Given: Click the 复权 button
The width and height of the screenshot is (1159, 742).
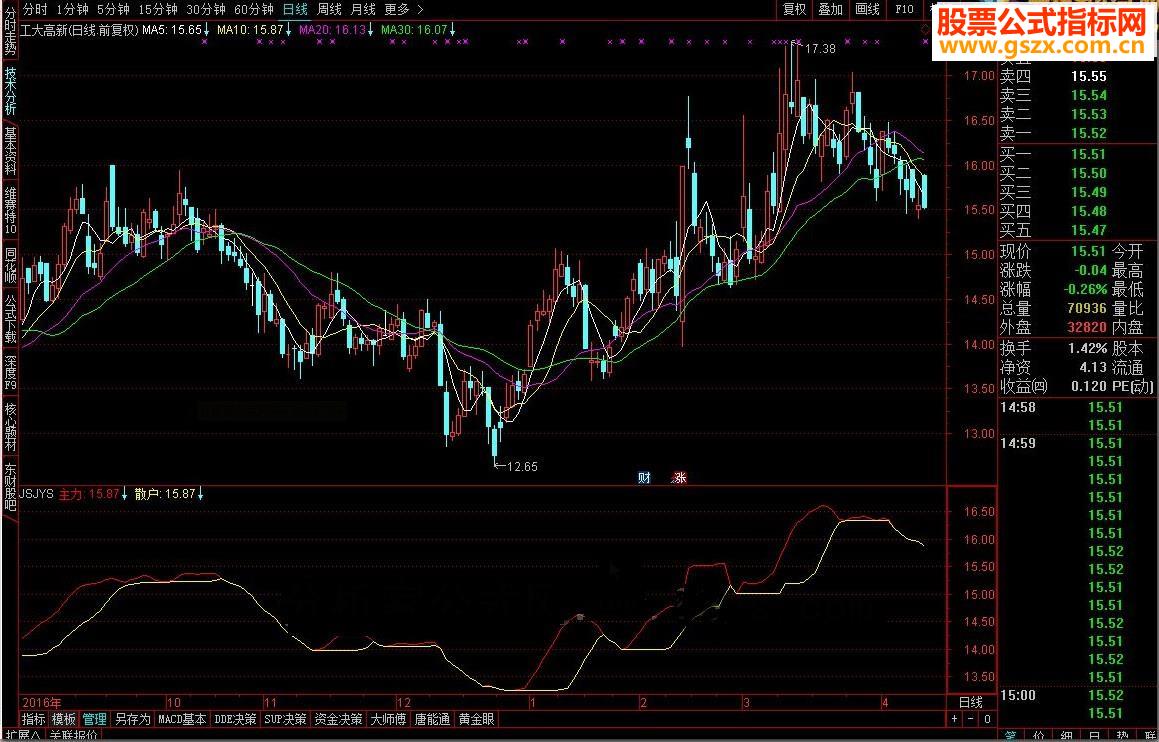Looking at the screenshot, I should coord(795,10).
